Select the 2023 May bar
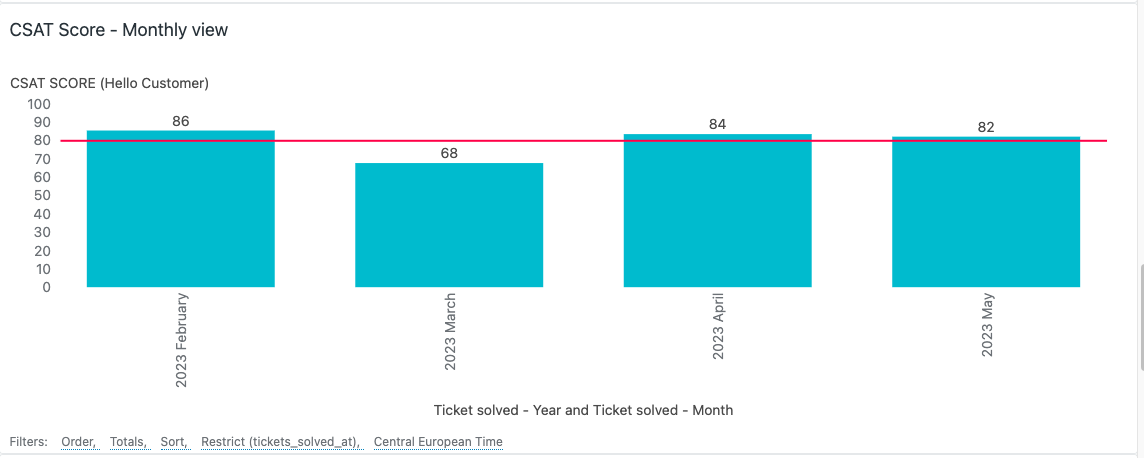 pyautogui.click(x=986, y=215)
